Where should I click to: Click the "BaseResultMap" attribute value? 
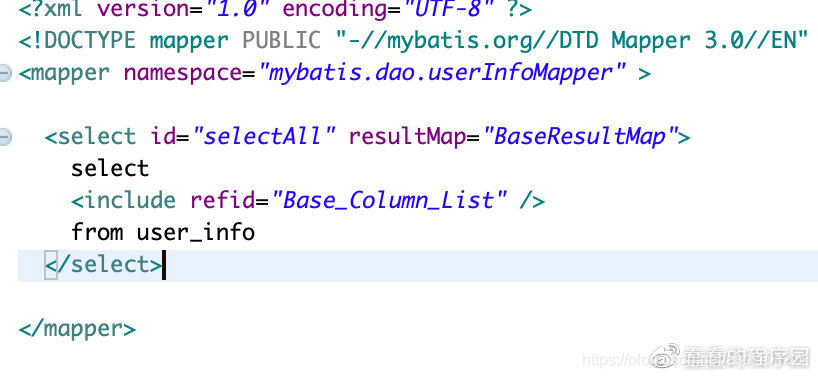point(580,137)
